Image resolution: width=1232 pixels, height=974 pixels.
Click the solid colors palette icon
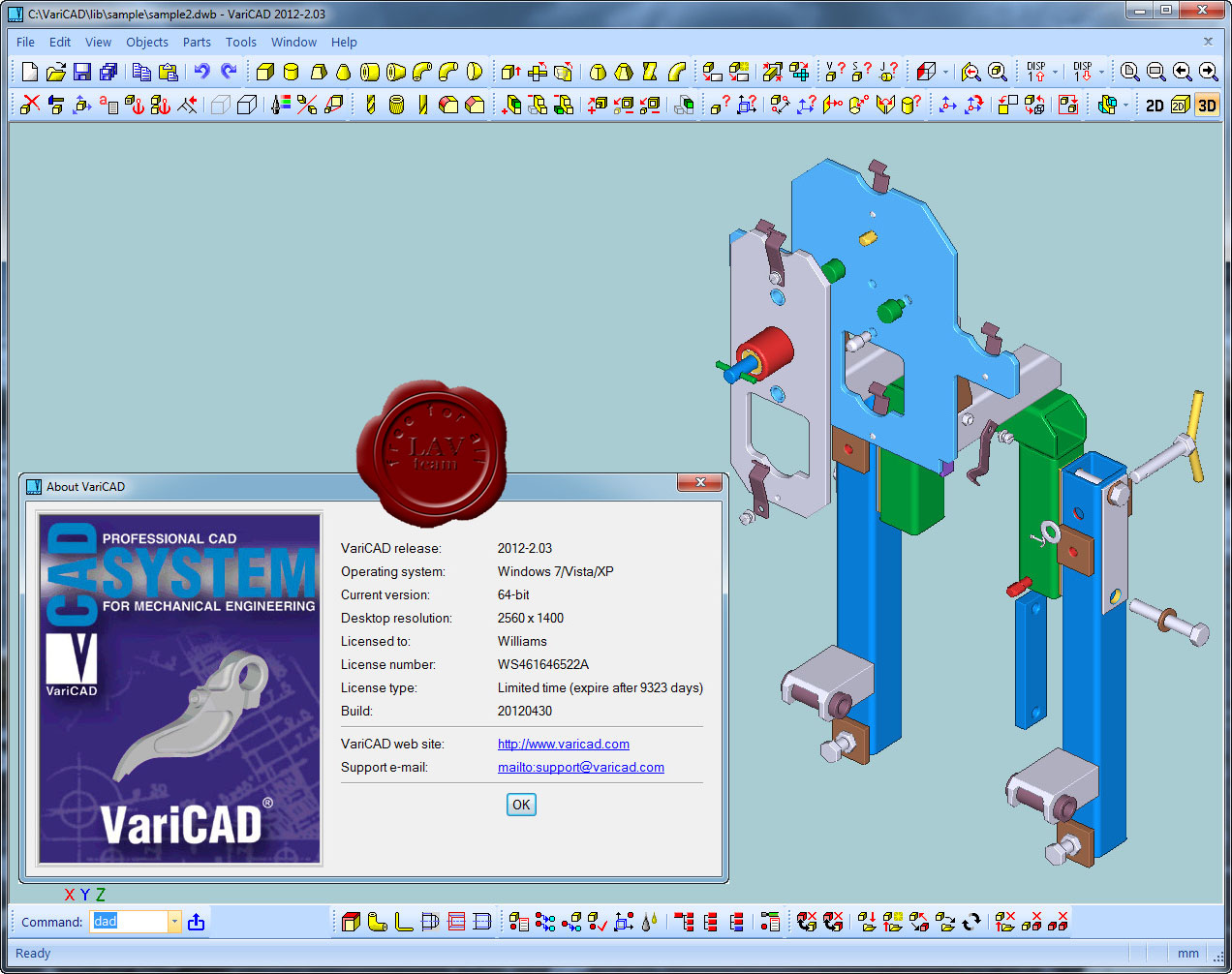(281, 105)
